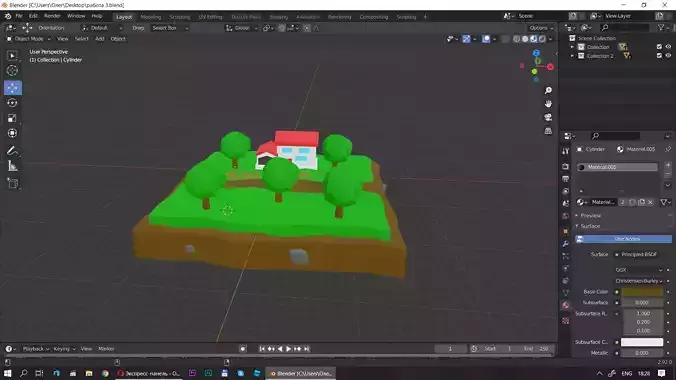The width and height of the screenshot is (676, 380).
Task: Play the animation forward
Action: click(288, 349)
